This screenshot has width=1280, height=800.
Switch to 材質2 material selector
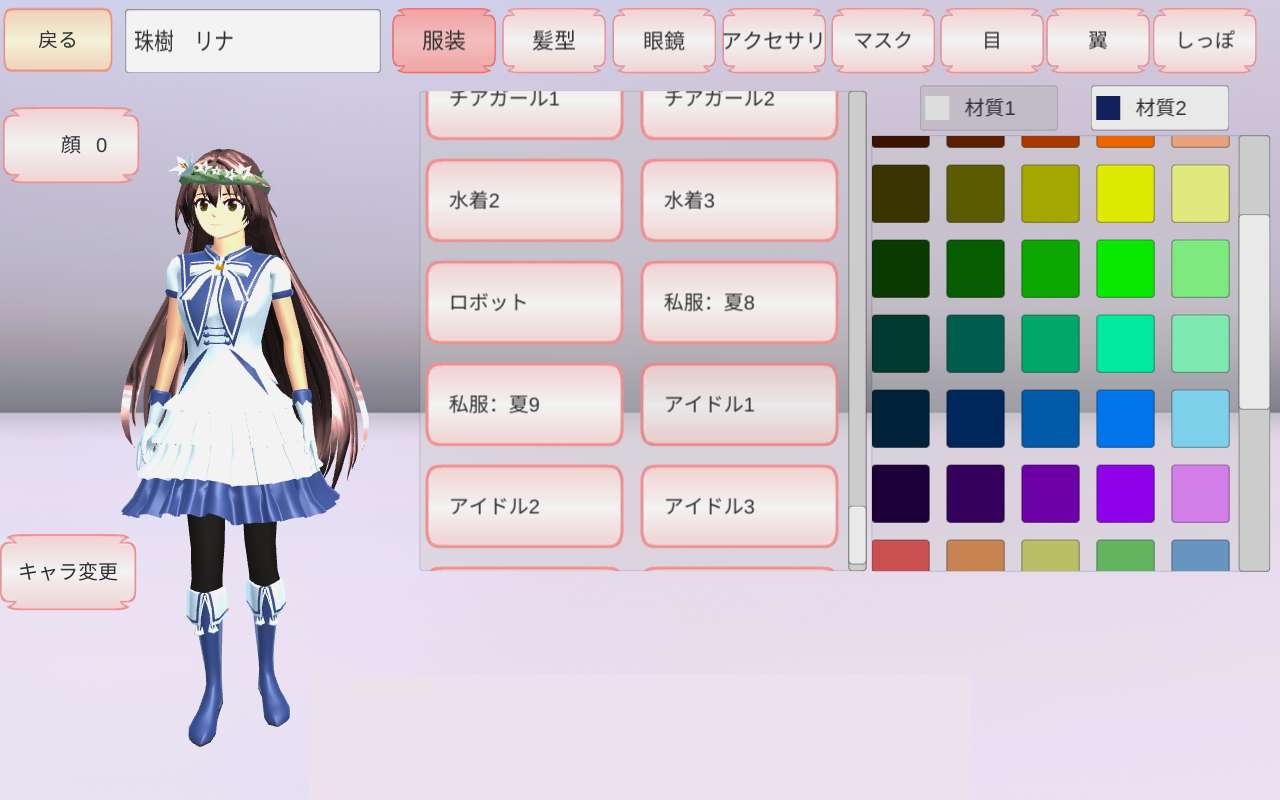tap(1160, 108)
